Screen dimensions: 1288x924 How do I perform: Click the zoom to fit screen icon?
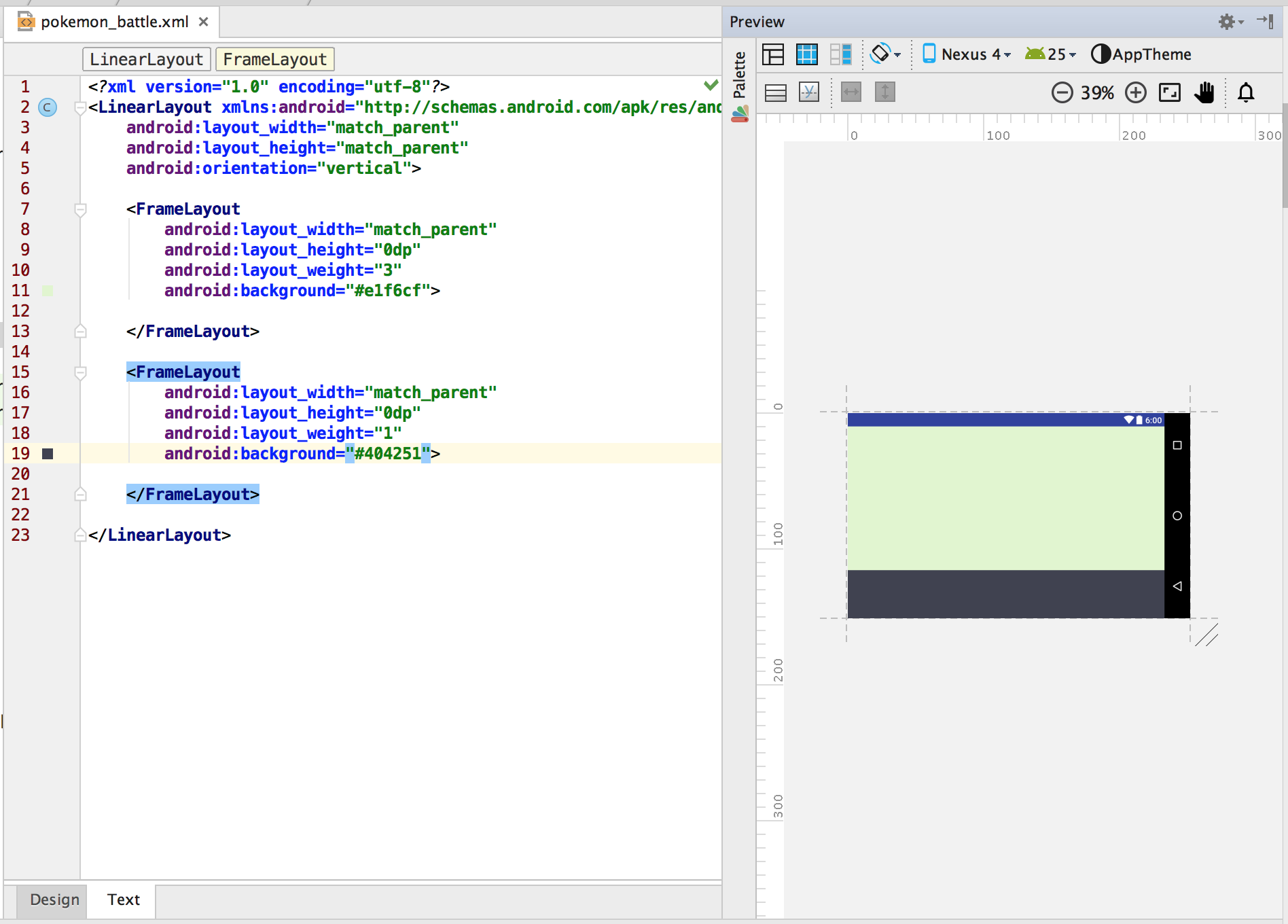(x=1169, y=92)
